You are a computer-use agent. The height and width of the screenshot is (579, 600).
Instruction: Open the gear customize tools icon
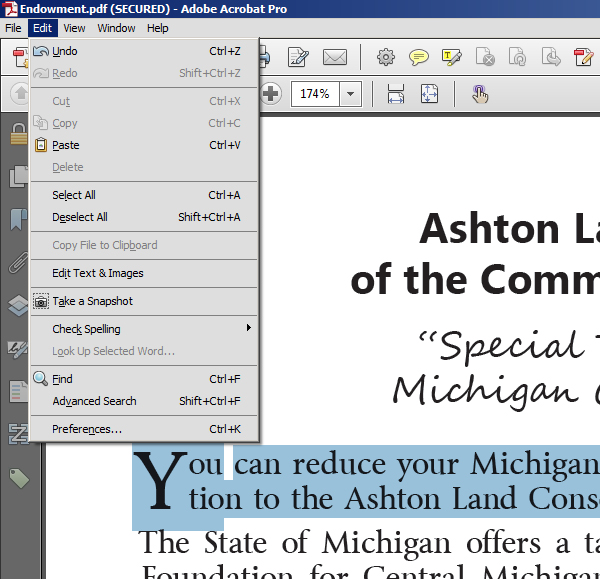click(386, 57)
